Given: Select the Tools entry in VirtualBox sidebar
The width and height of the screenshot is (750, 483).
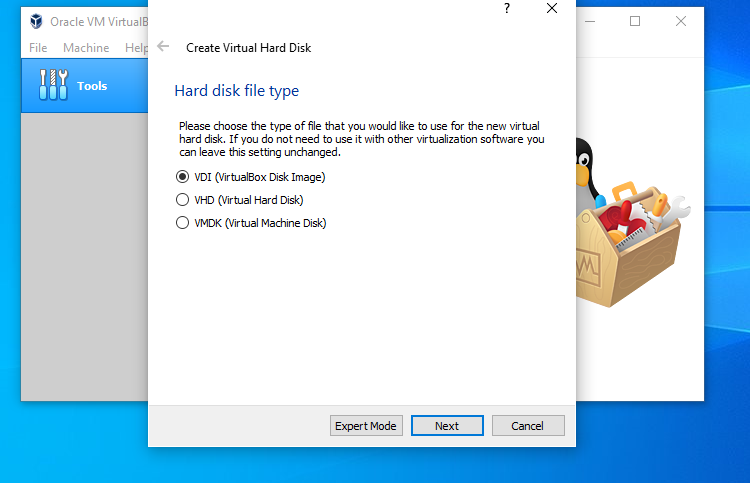Looking at the screenshot, I should pos(85,86).
